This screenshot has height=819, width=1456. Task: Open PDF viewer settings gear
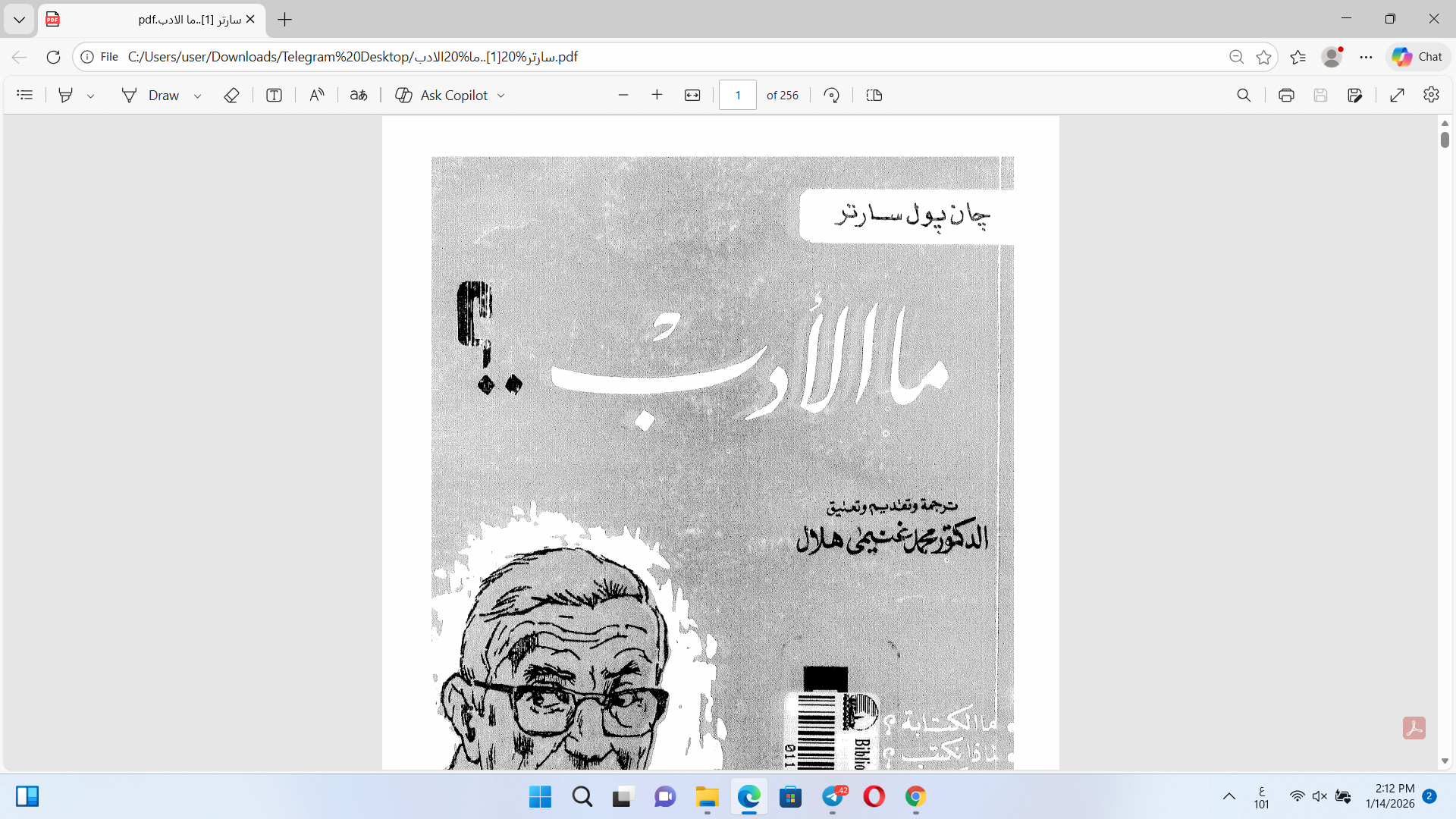tap(1432, 95)
